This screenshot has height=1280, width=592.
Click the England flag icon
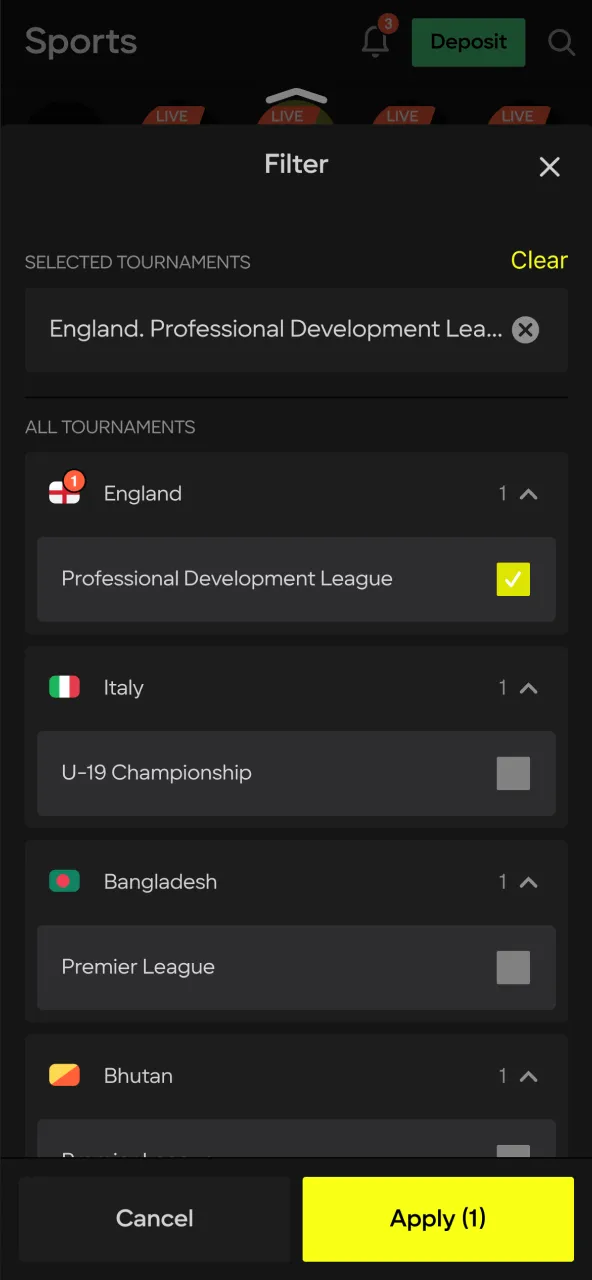pos(64,493)
